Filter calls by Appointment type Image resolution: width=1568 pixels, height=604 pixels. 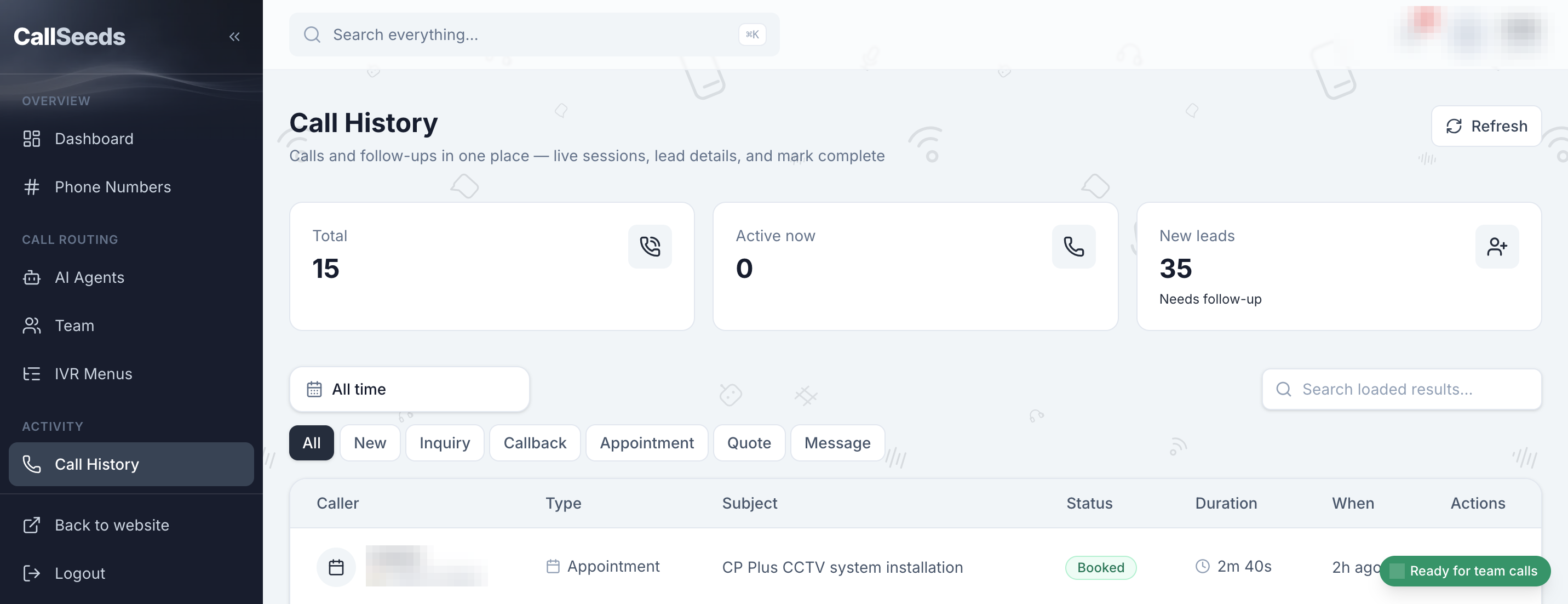(646, 443)
